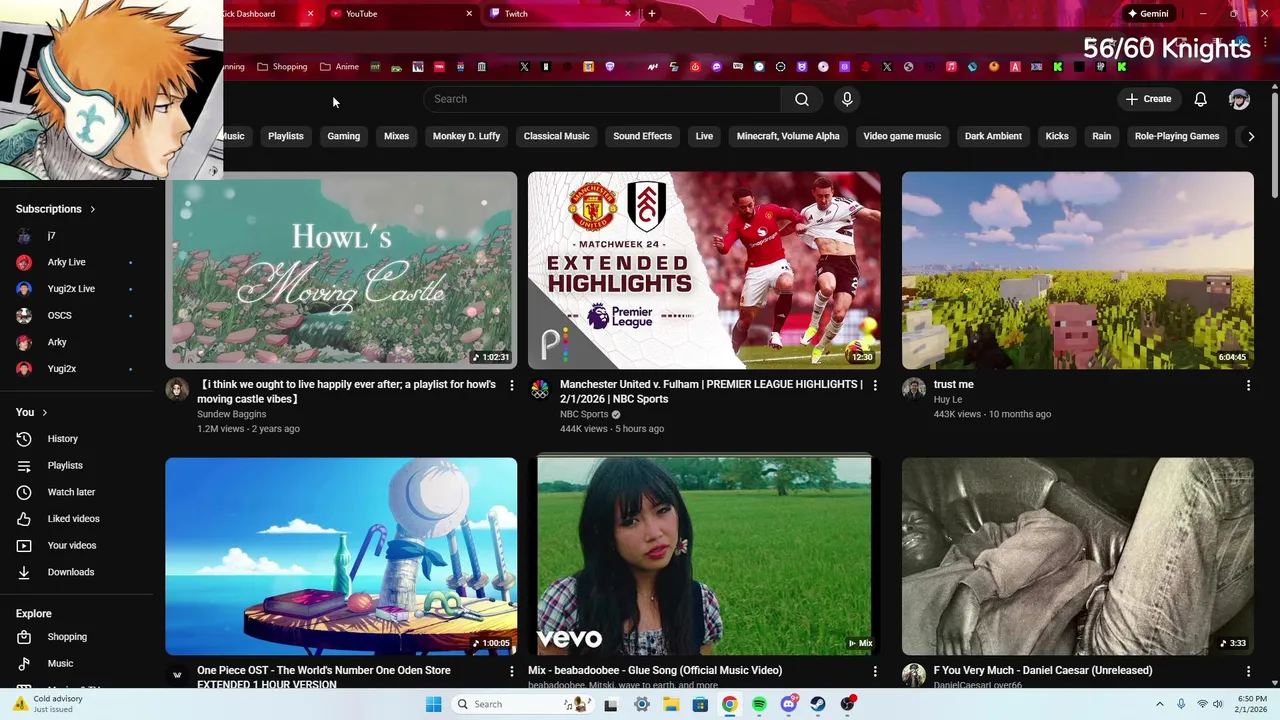Show more category chips with right arrow

pyautogui.click(x=1250, y=136)
